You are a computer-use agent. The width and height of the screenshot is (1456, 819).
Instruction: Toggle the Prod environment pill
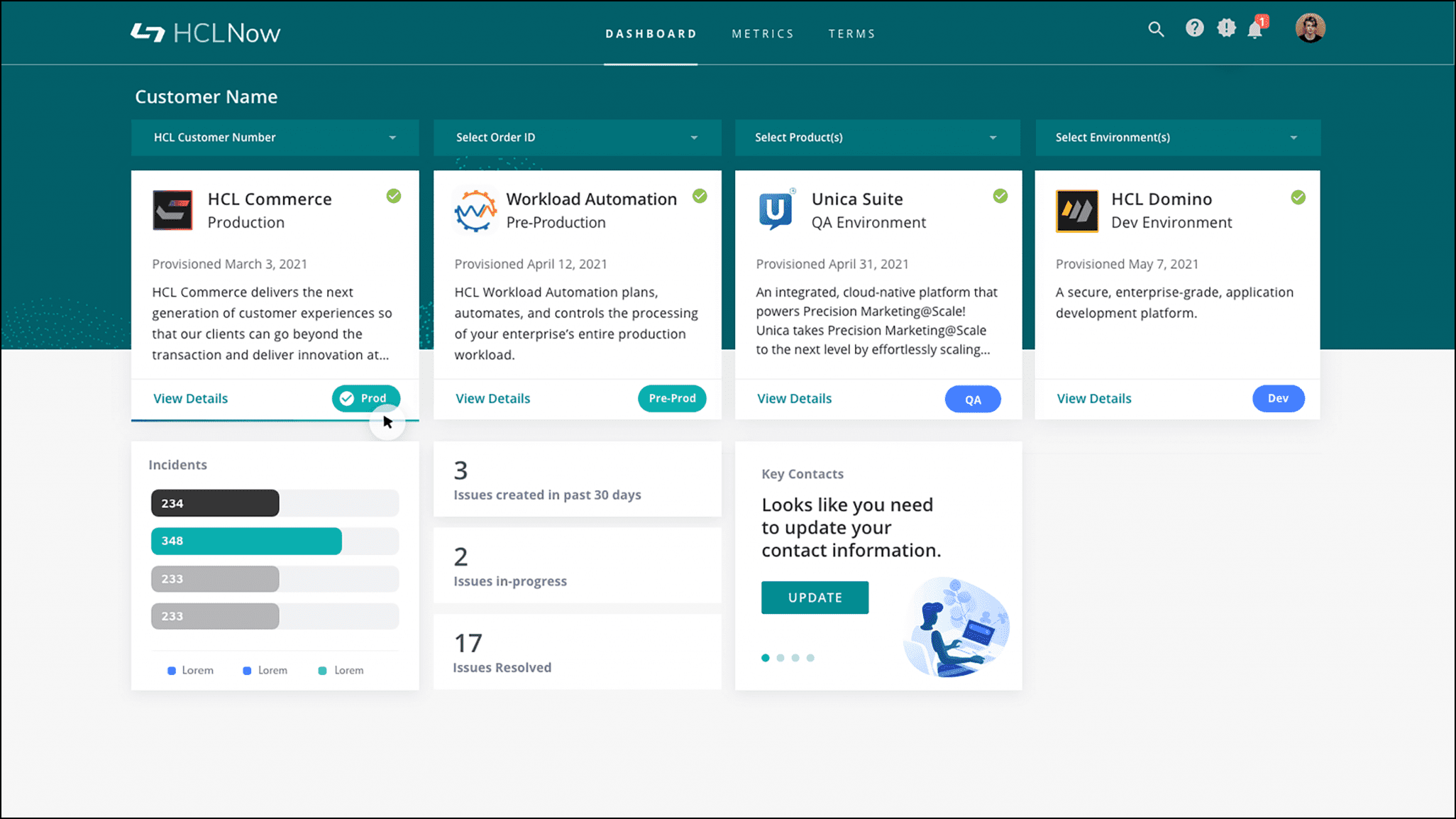tap(366, 398)
